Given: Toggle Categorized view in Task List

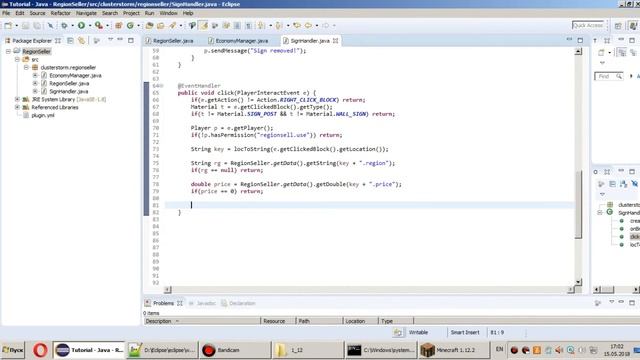Looking at the screenshot, I should [x=621, y=53].
